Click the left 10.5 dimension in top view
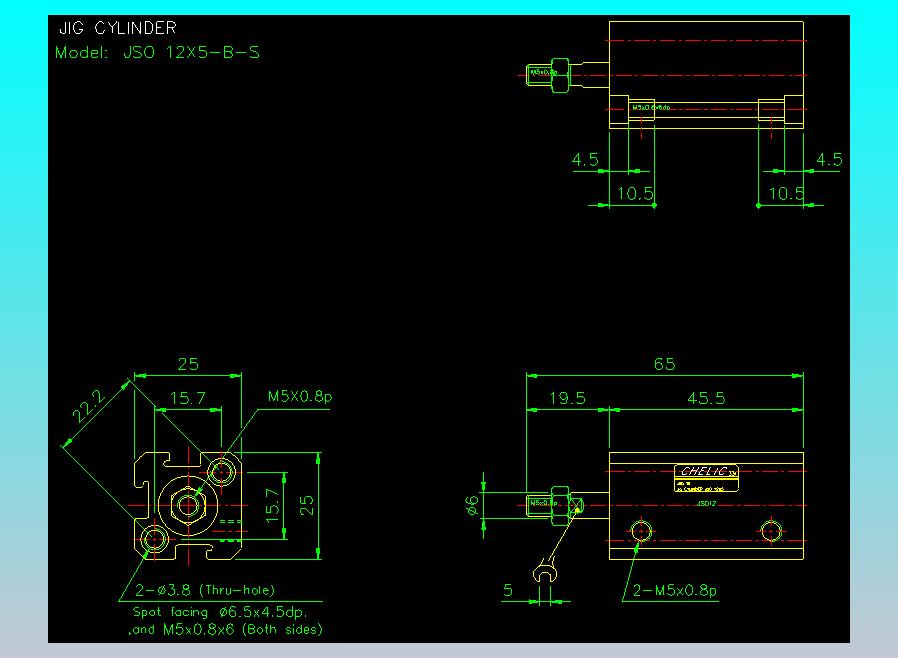 (635, 194)
